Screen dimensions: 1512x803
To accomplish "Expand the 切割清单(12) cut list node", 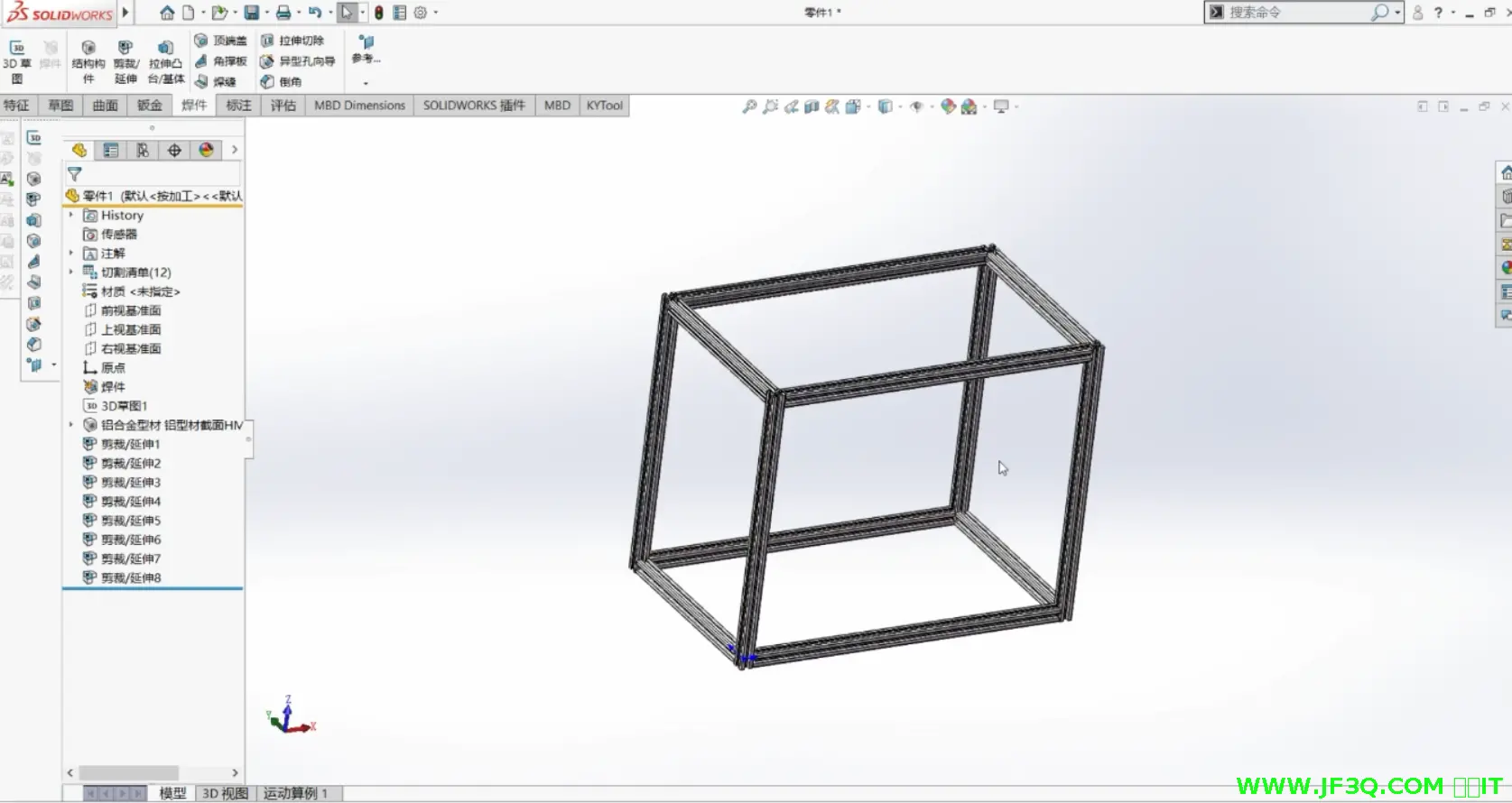I will coord(71,272).
